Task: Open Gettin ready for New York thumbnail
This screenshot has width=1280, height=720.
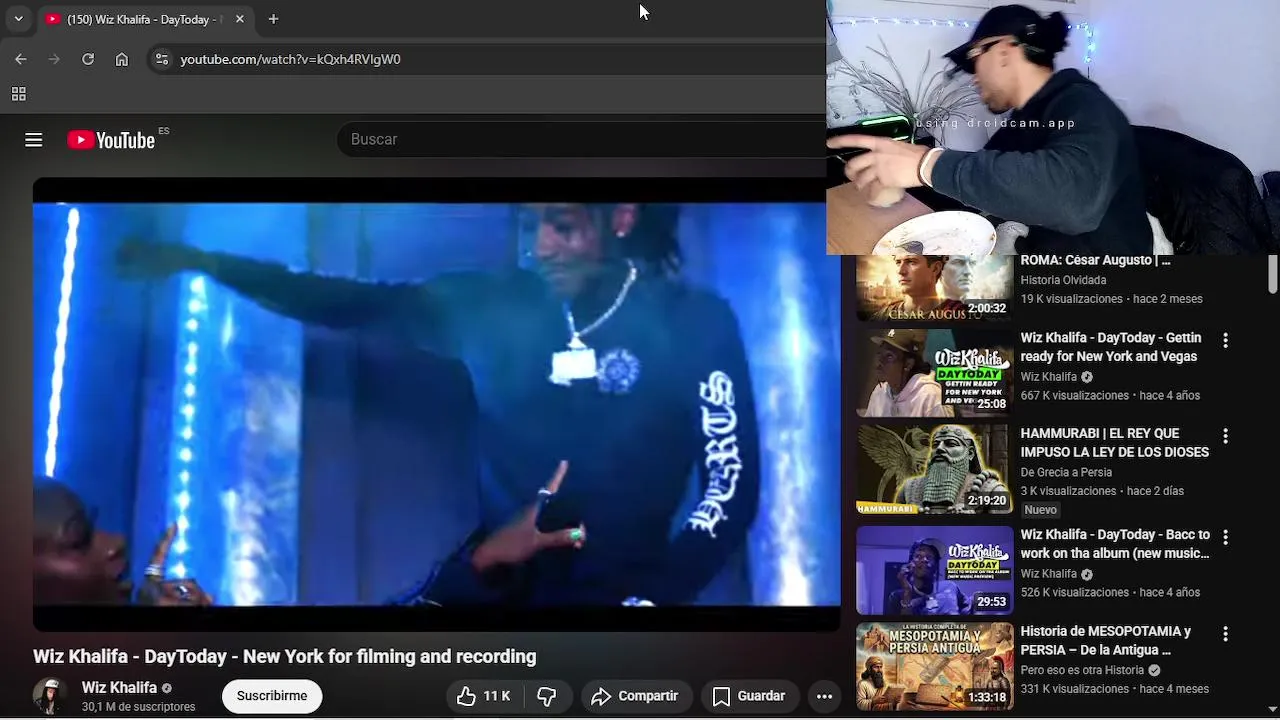Action: tap(934, 373)
